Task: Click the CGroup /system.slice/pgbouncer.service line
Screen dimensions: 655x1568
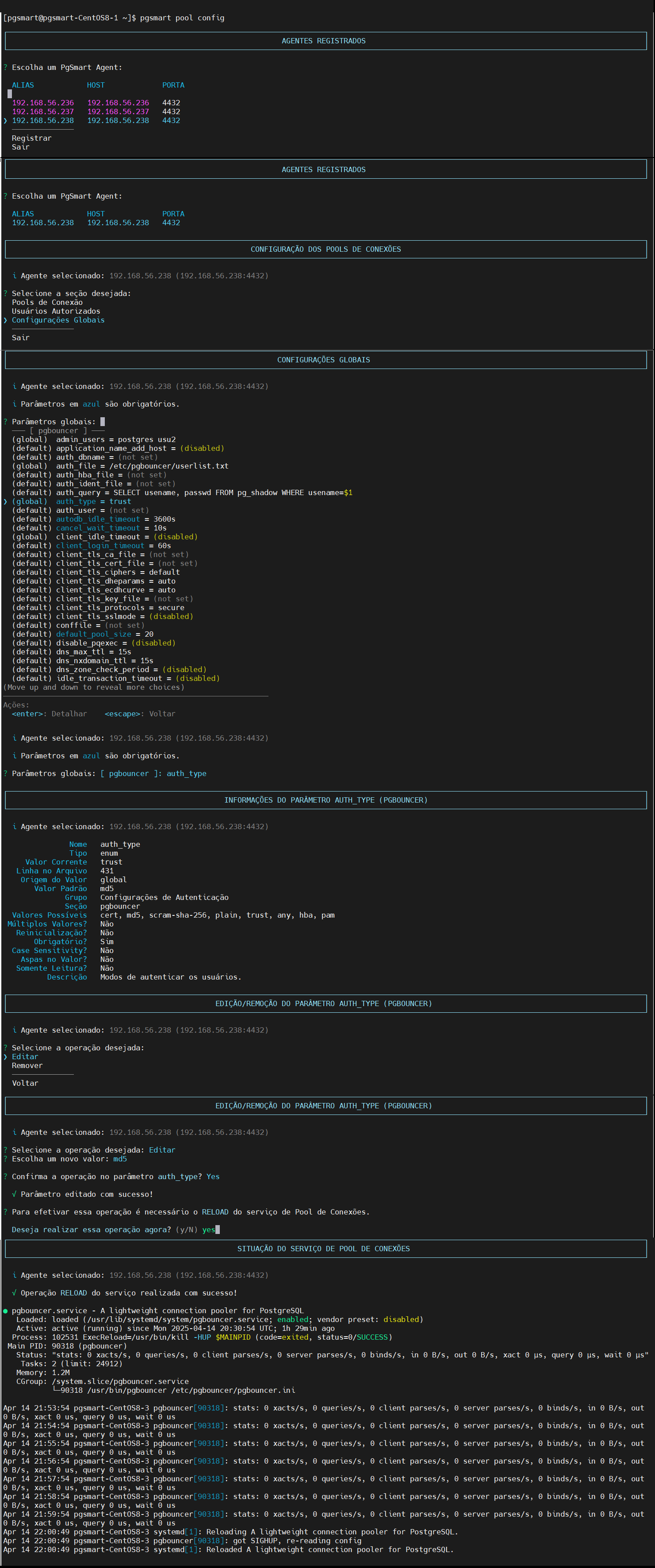Action: pyautogui.click(x=102, y=1381)
